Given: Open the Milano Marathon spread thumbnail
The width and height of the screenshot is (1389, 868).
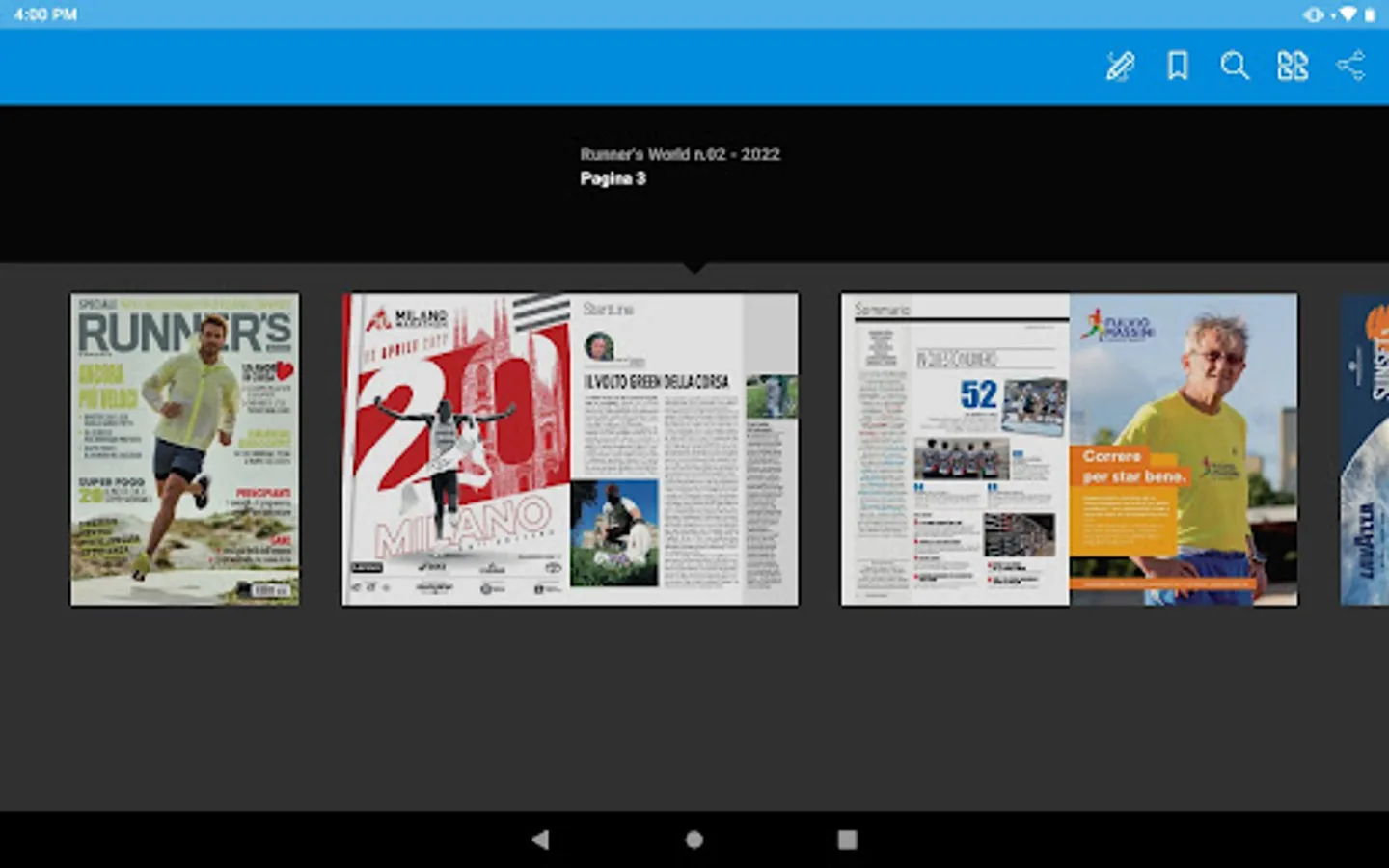Looking at the screenshot, I should coord(570,449).
